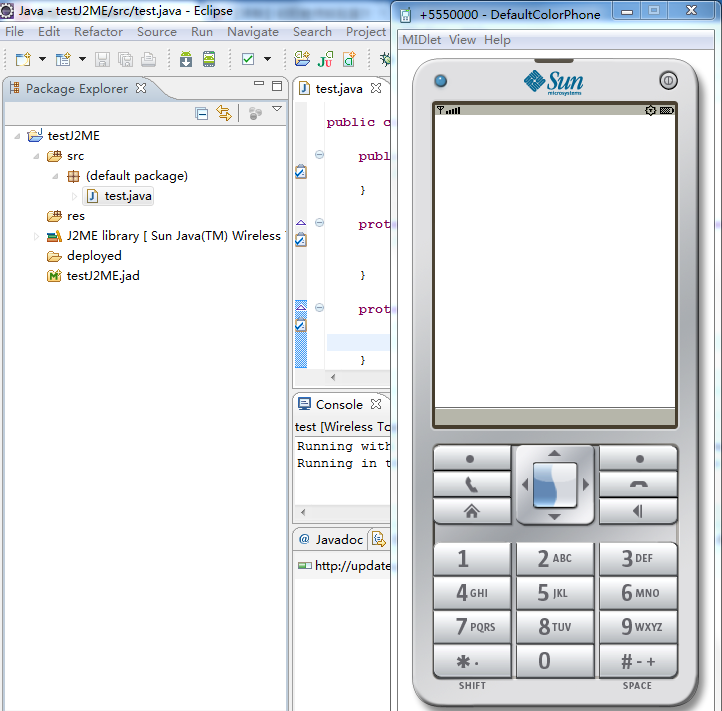Viewport: 722px width, 711px height.
Task: Select test.java in the Package Explorer
Action: [x=130, y=196]
